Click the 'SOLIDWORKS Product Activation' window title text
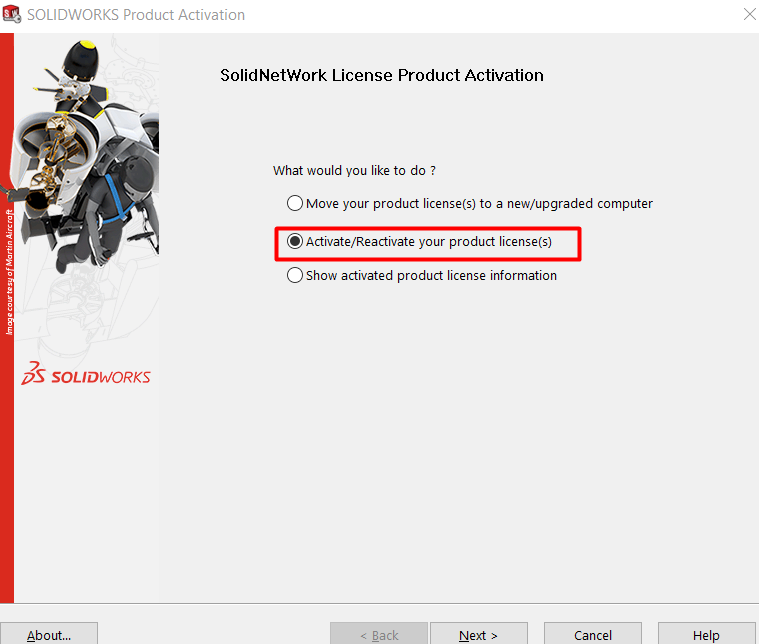 pos(136,15)
